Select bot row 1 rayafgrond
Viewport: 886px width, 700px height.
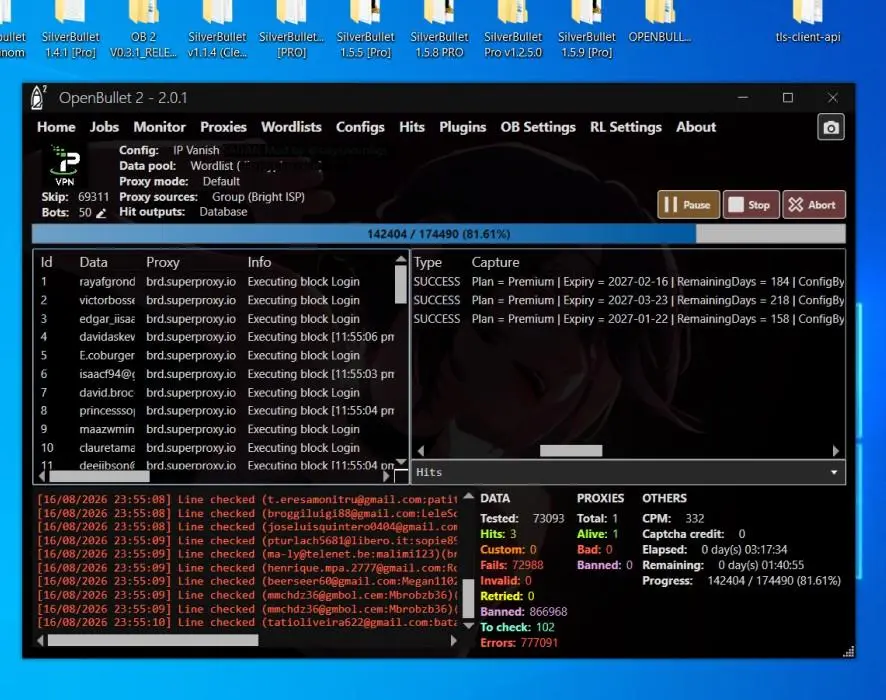[x=217, y=281]
